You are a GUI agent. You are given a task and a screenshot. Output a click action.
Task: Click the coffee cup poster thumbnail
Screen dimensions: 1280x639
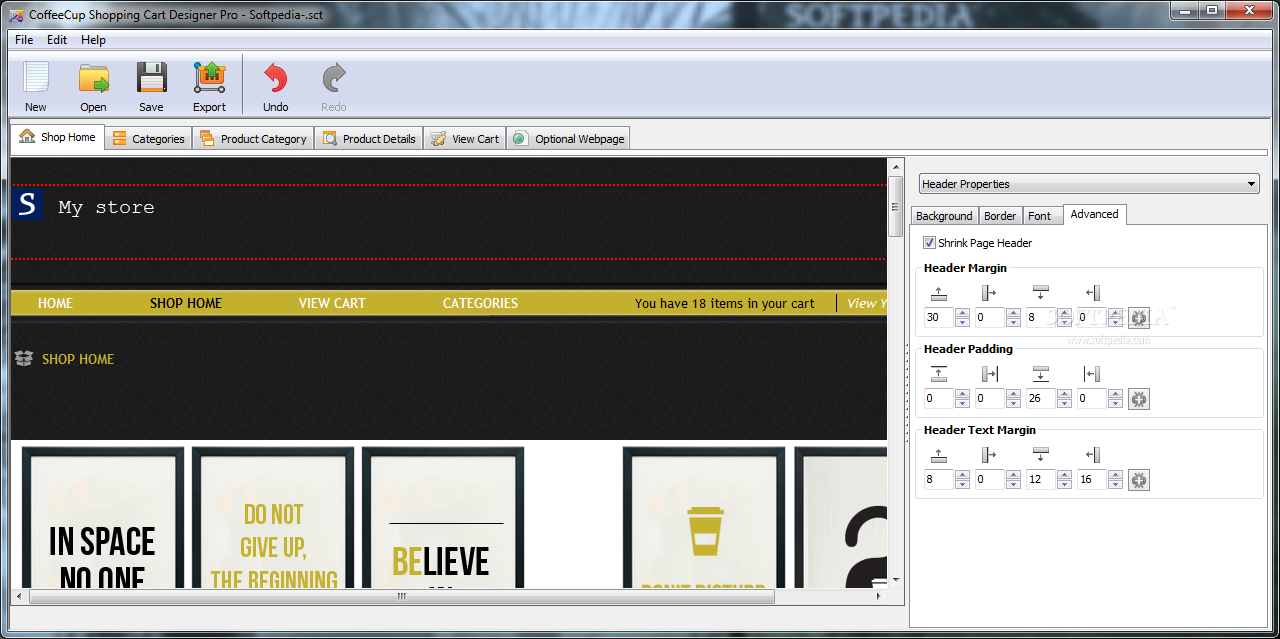704,518
